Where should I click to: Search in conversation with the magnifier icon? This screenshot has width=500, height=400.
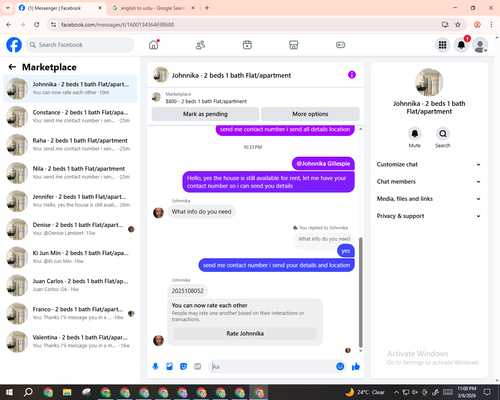click(x=443, y=134)
